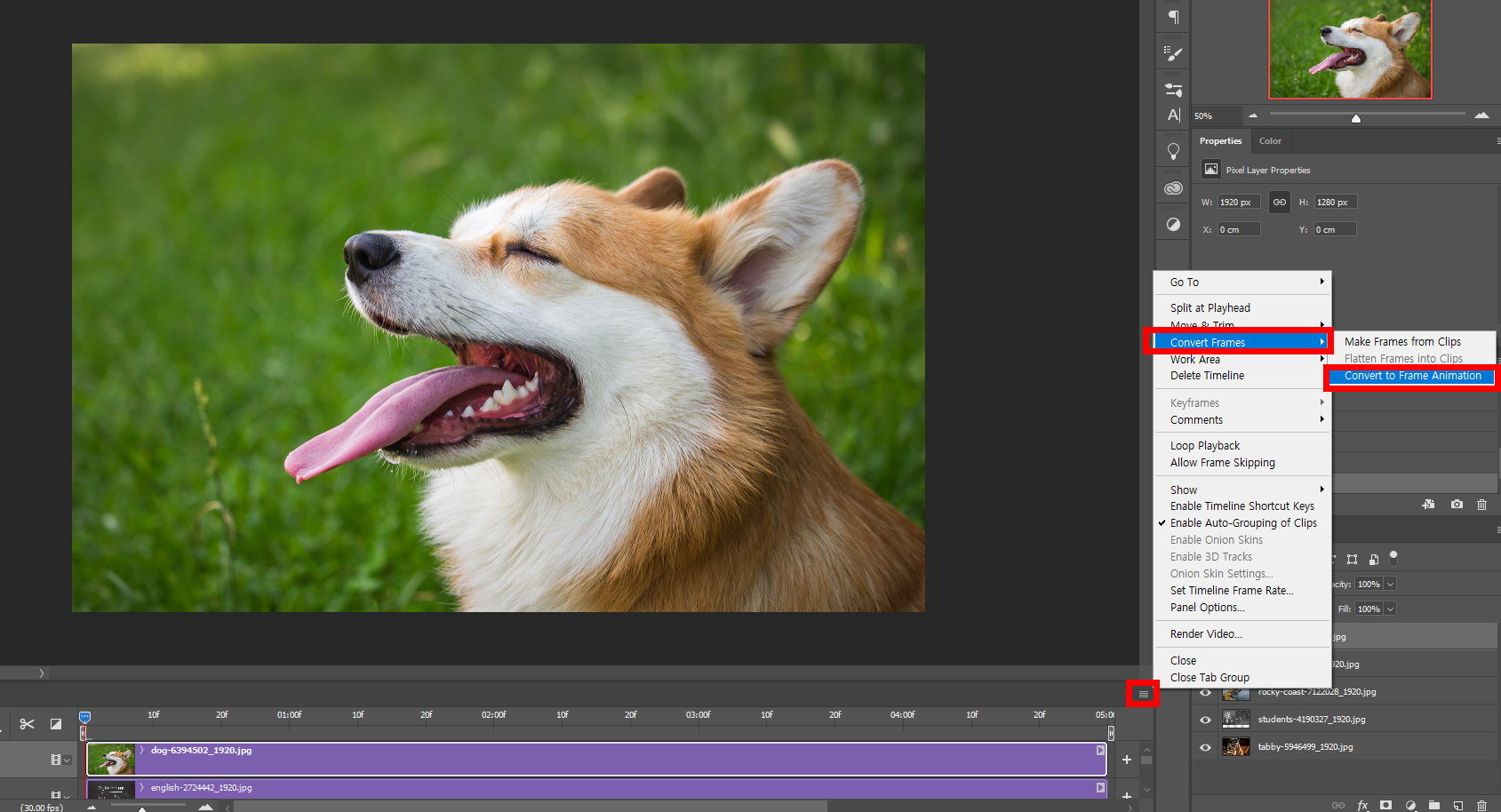Hide the tabby-5946499 layer eye
This screenshot has height=812, width=1501.
pyautogui.click(x=1205, y=747)
